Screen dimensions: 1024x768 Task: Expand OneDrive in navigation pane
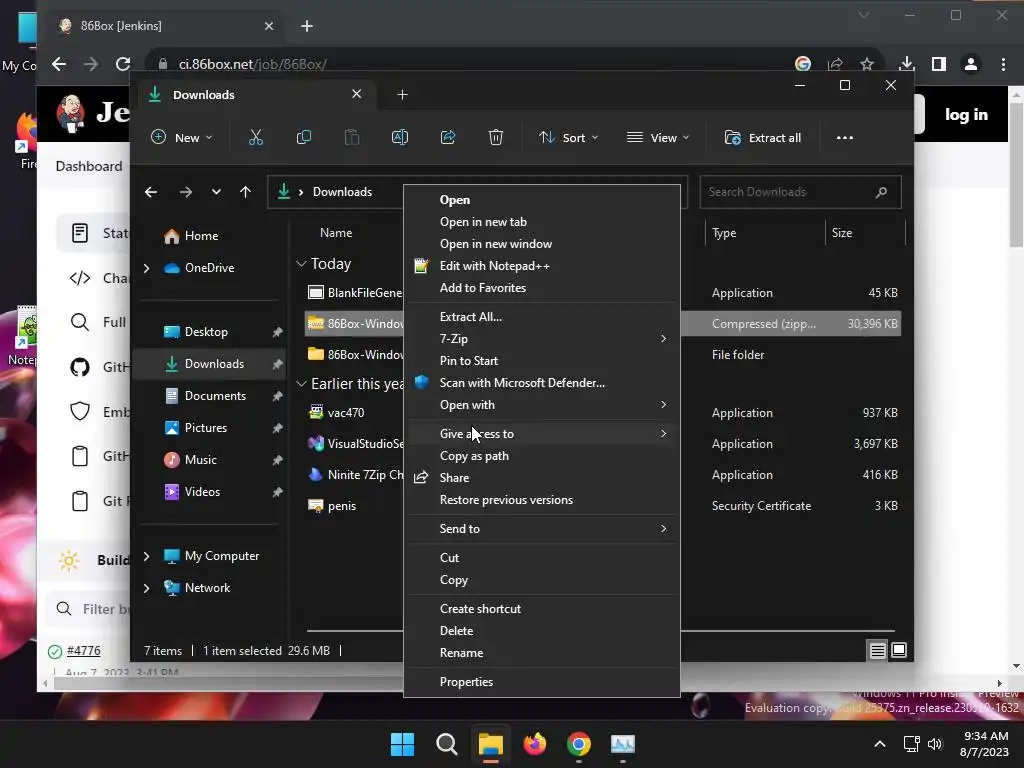(147, 268)
